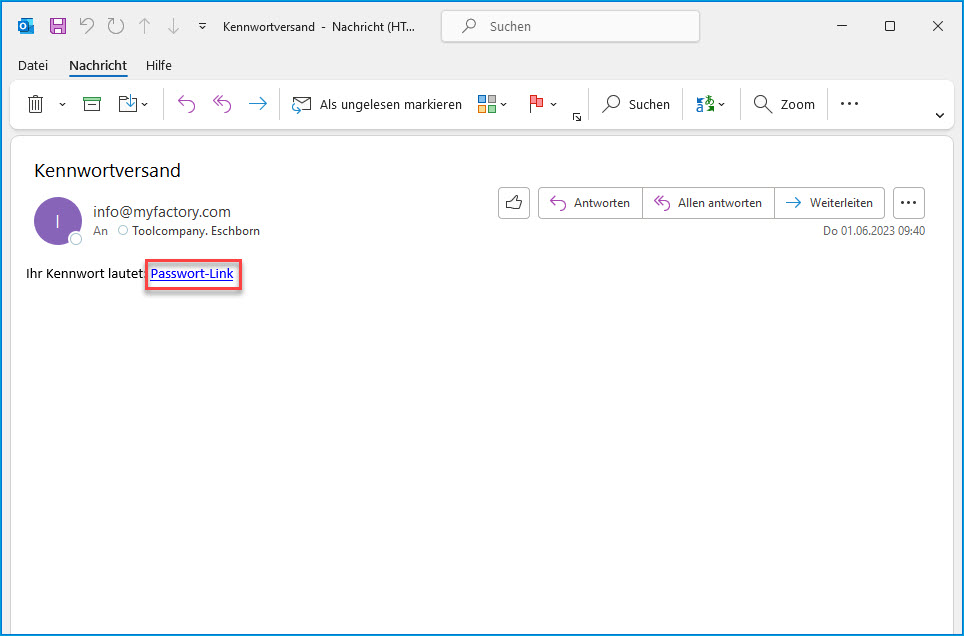Mark message as unread

click(377, 104)
